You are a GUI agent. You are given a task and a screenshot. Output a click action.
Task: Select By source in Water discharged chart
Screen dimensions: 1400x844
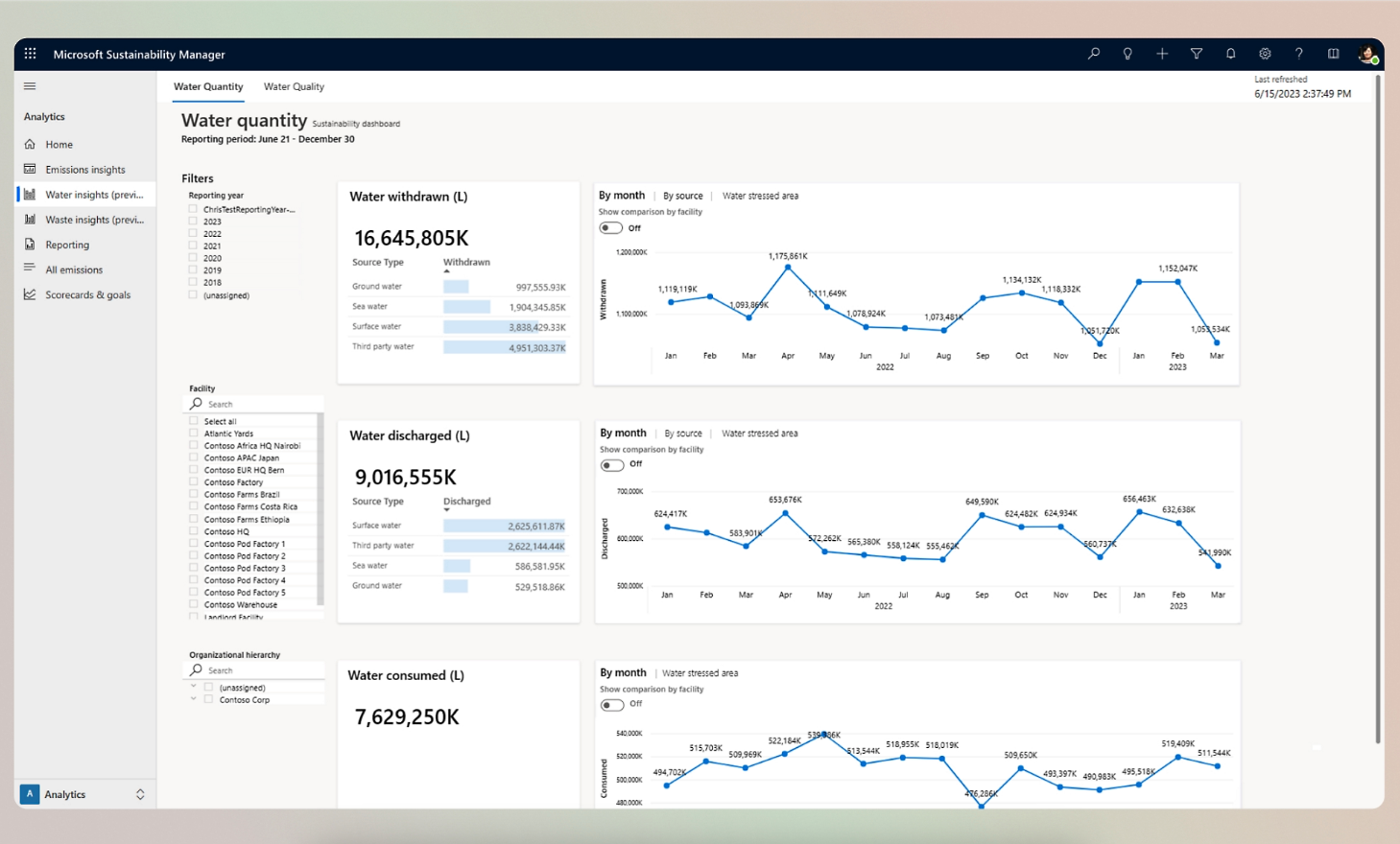(683, 434)
